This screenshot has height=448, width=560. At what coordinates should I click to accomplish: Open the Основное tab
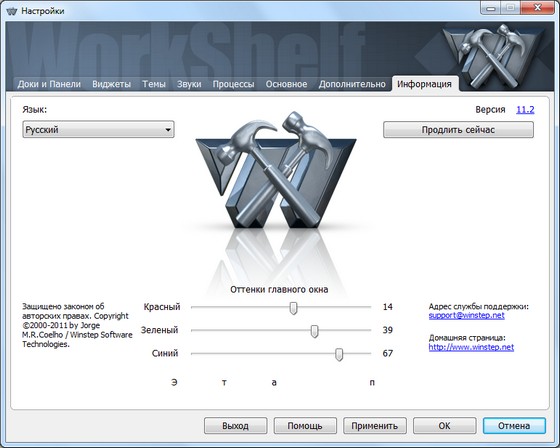[286, 84]
